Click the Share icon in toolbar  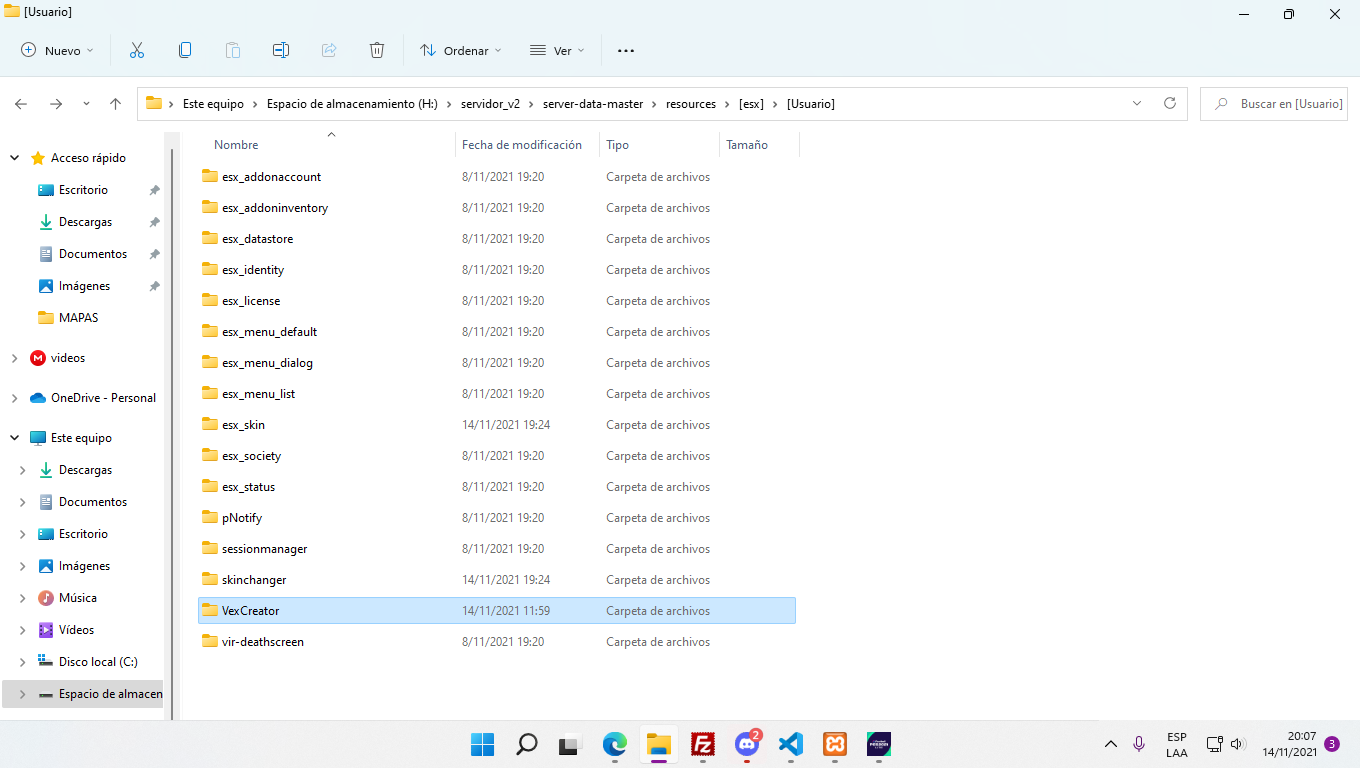point(329,50)
